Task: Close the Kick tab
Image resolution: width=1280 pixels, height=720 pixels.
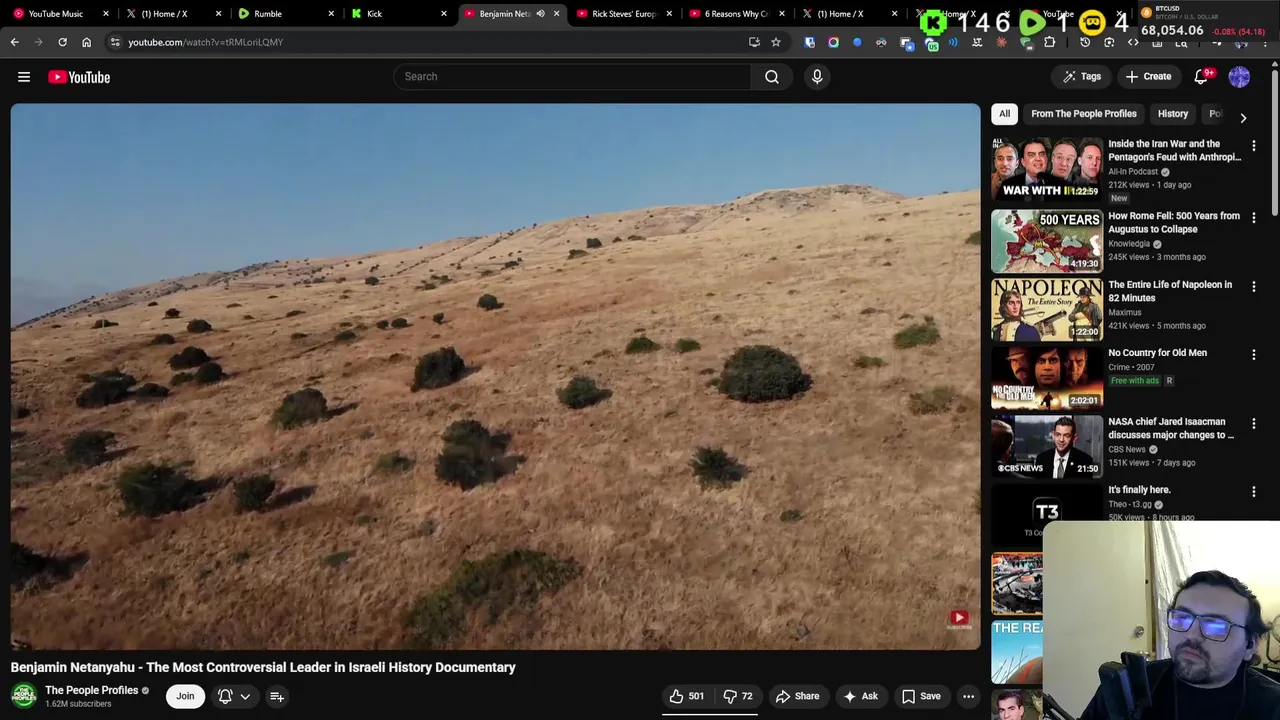Action: pos(444,14)
